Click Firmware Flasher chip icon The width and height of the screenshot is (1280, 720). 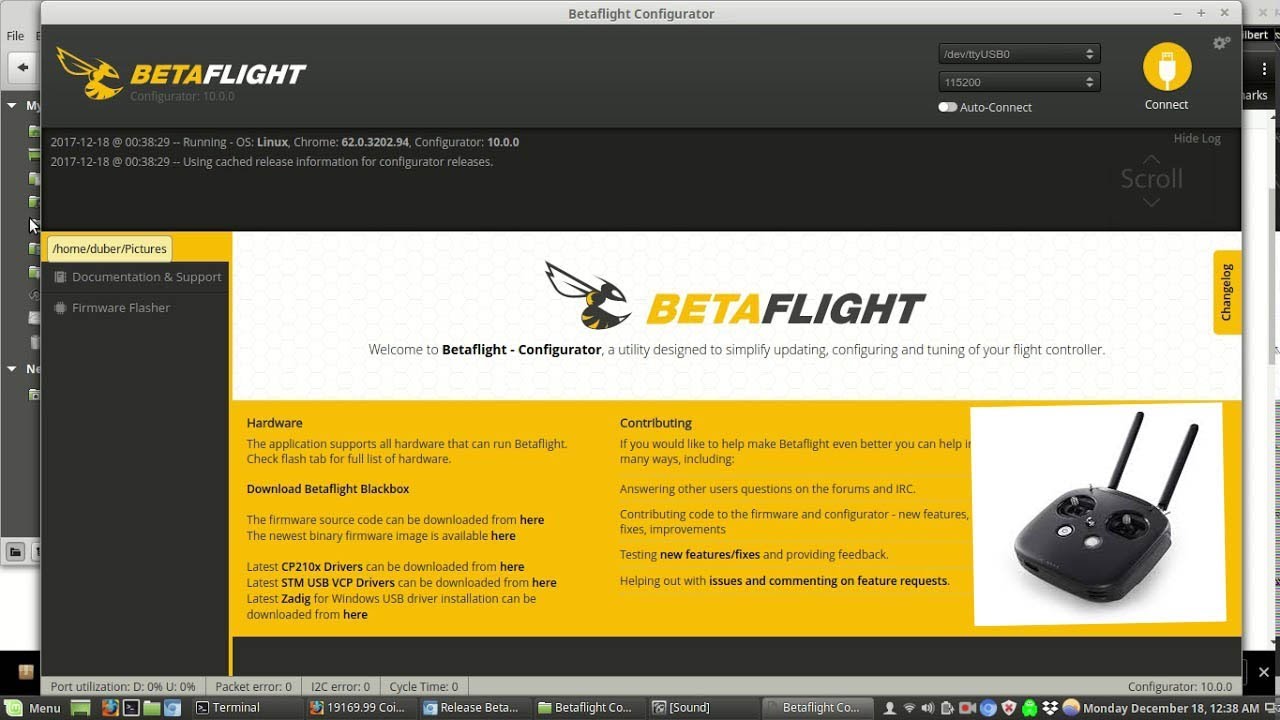coord(60,308)
